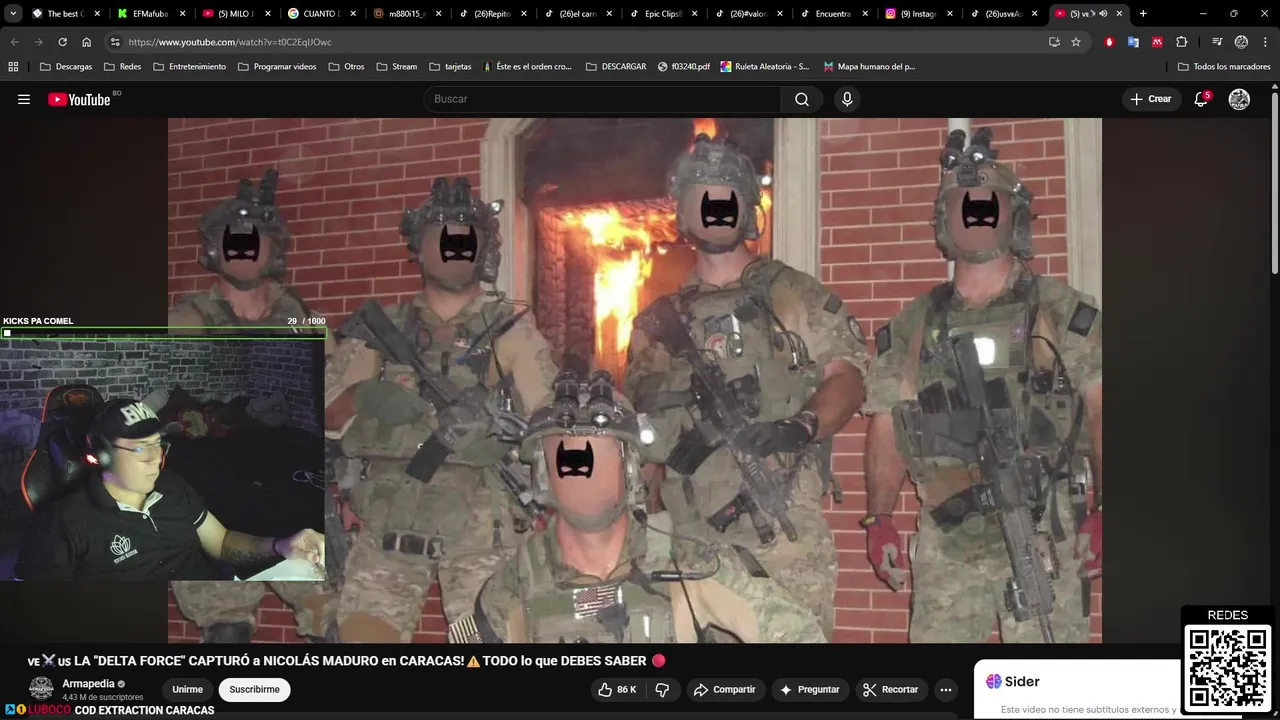The image size is (1280, 720).
Task: View site information icon in address bar
Action: point(115,42)
